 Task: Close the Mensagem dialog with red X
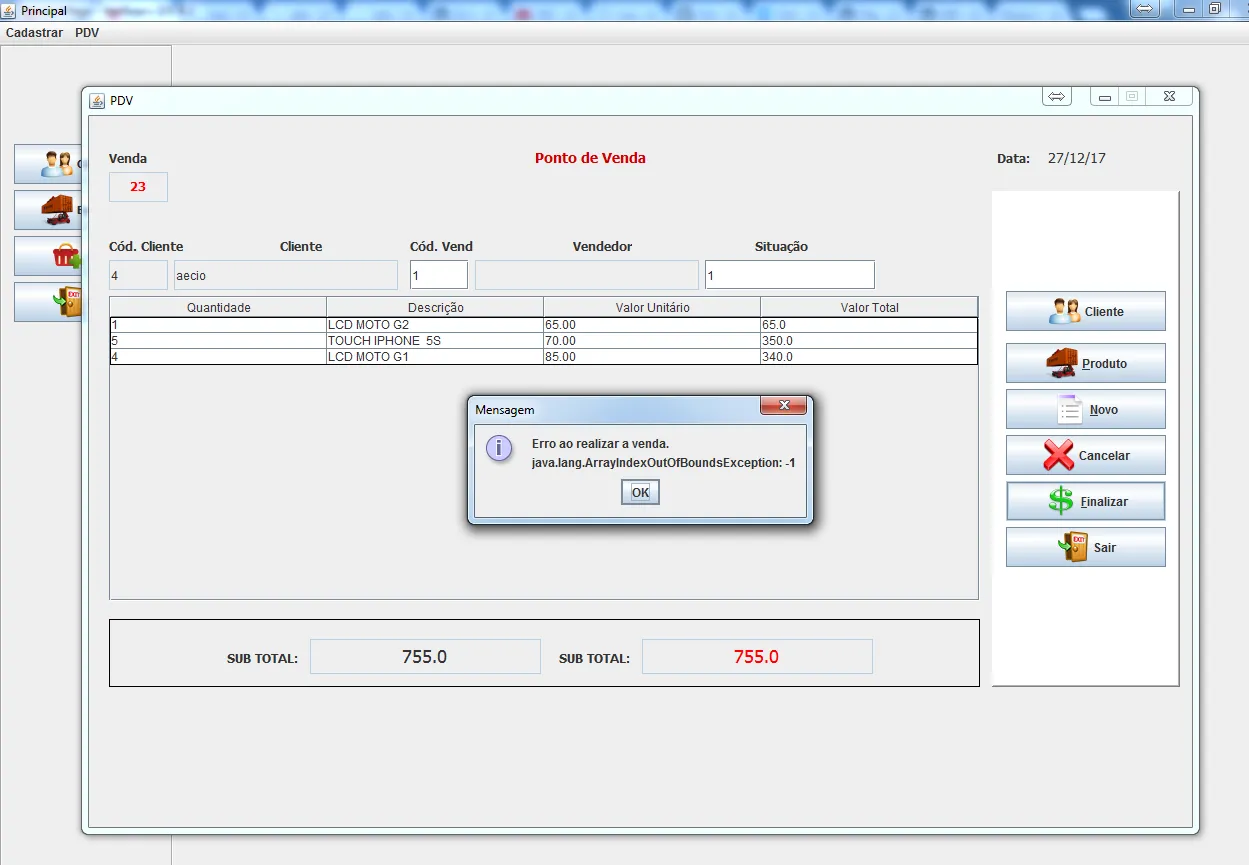784,405
